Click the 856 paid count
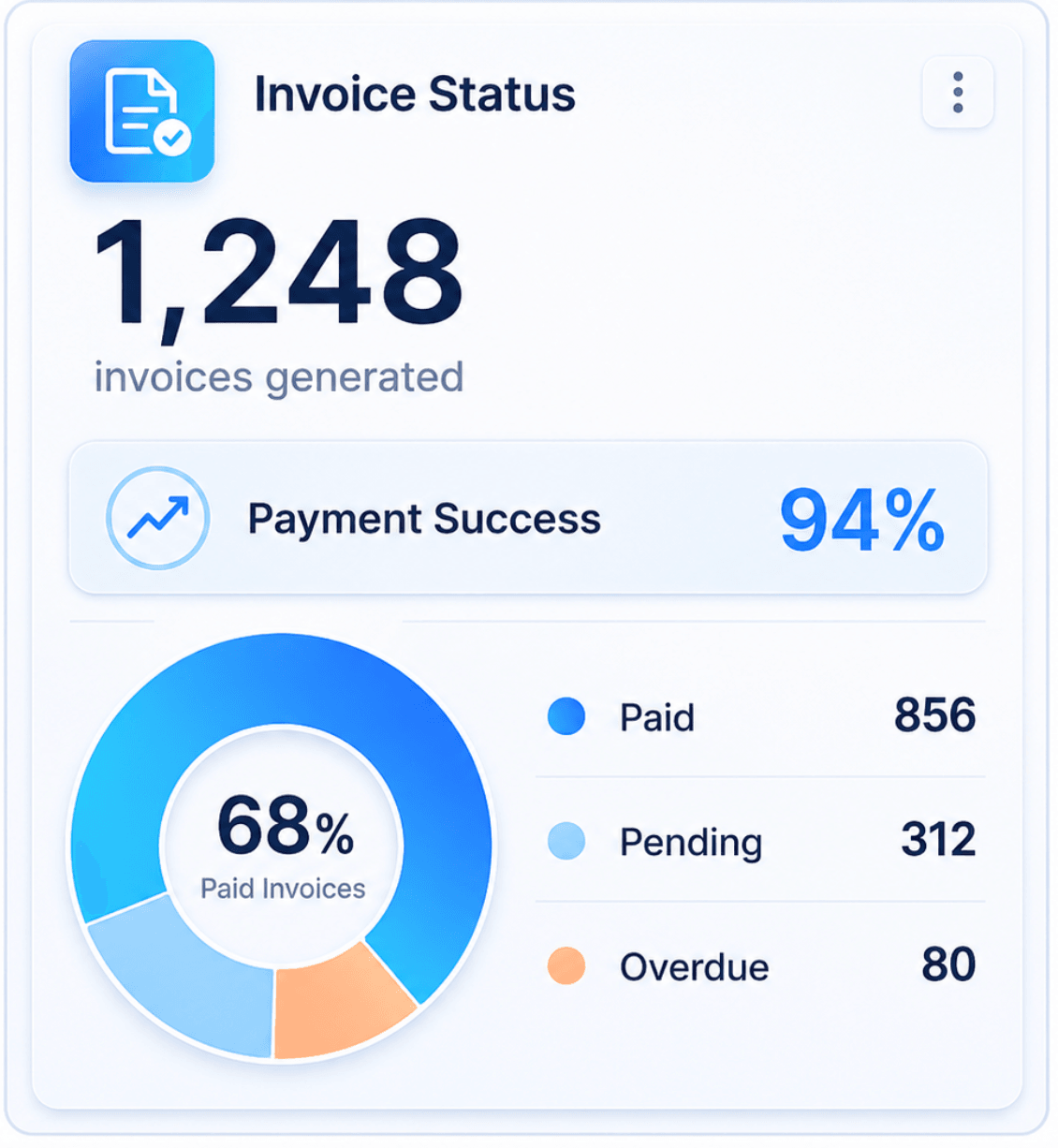 934,715
